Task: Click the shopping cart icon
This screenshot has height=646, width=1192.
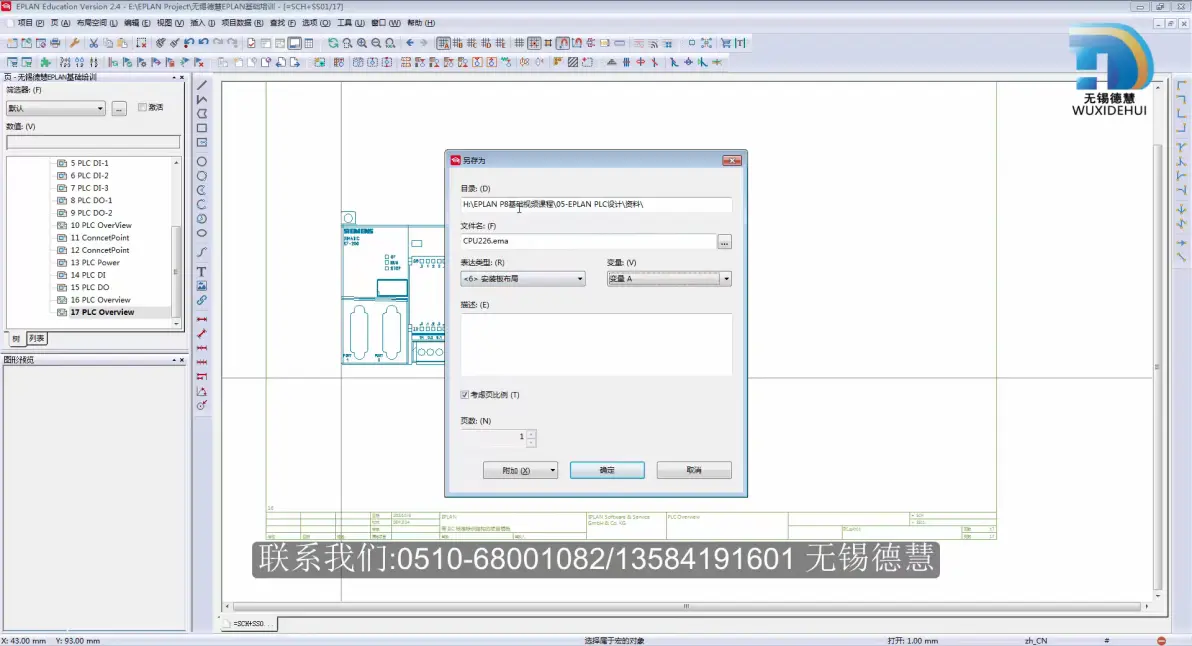Action: coord(726,43)
